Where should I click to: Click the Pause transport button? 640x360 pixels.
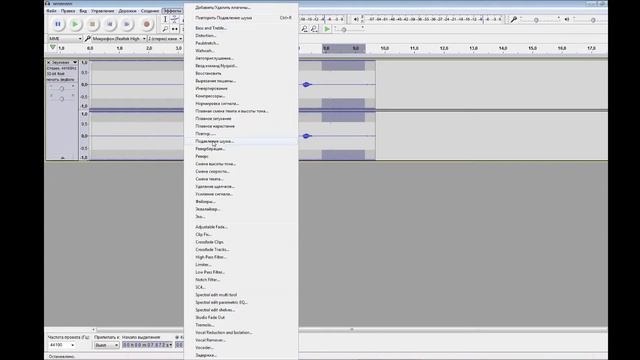pyautogui.click(x=58, y=24)
